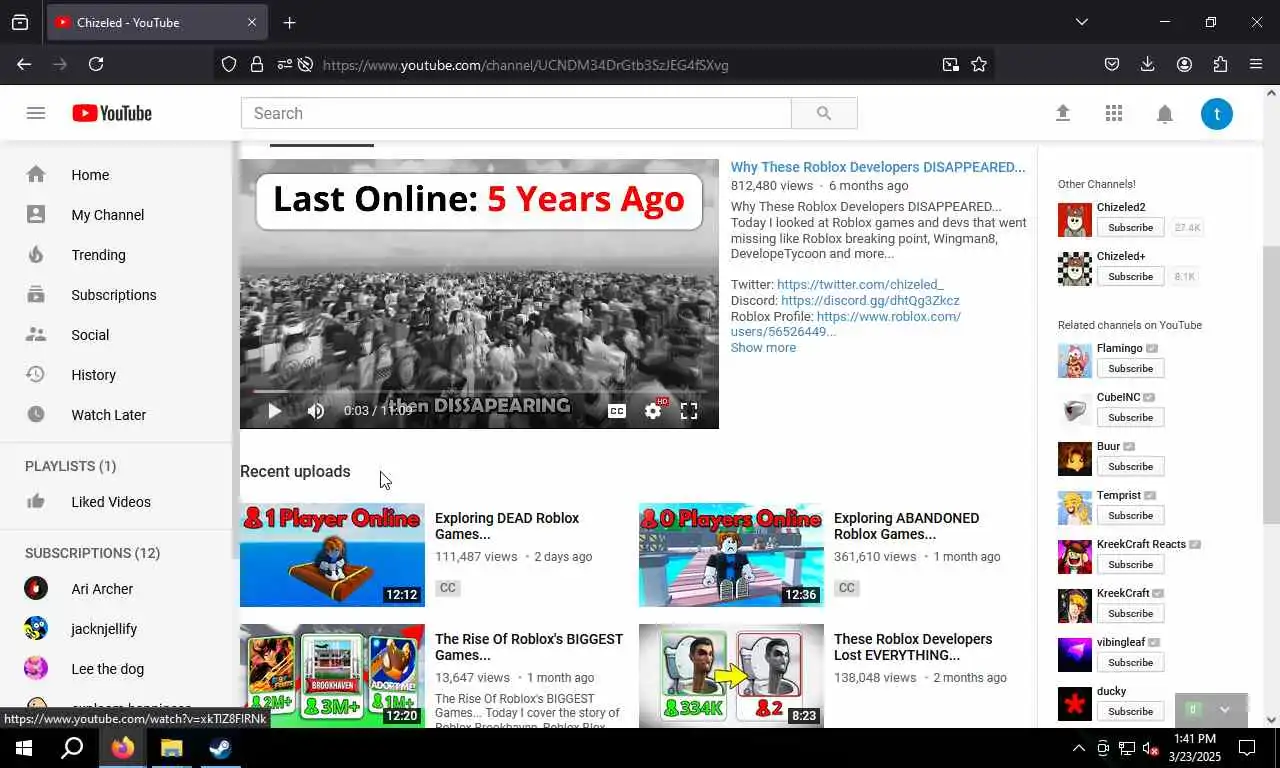1280x768 pixels.
Task: Subscribe to Buur
Action: click(1131, 466)
